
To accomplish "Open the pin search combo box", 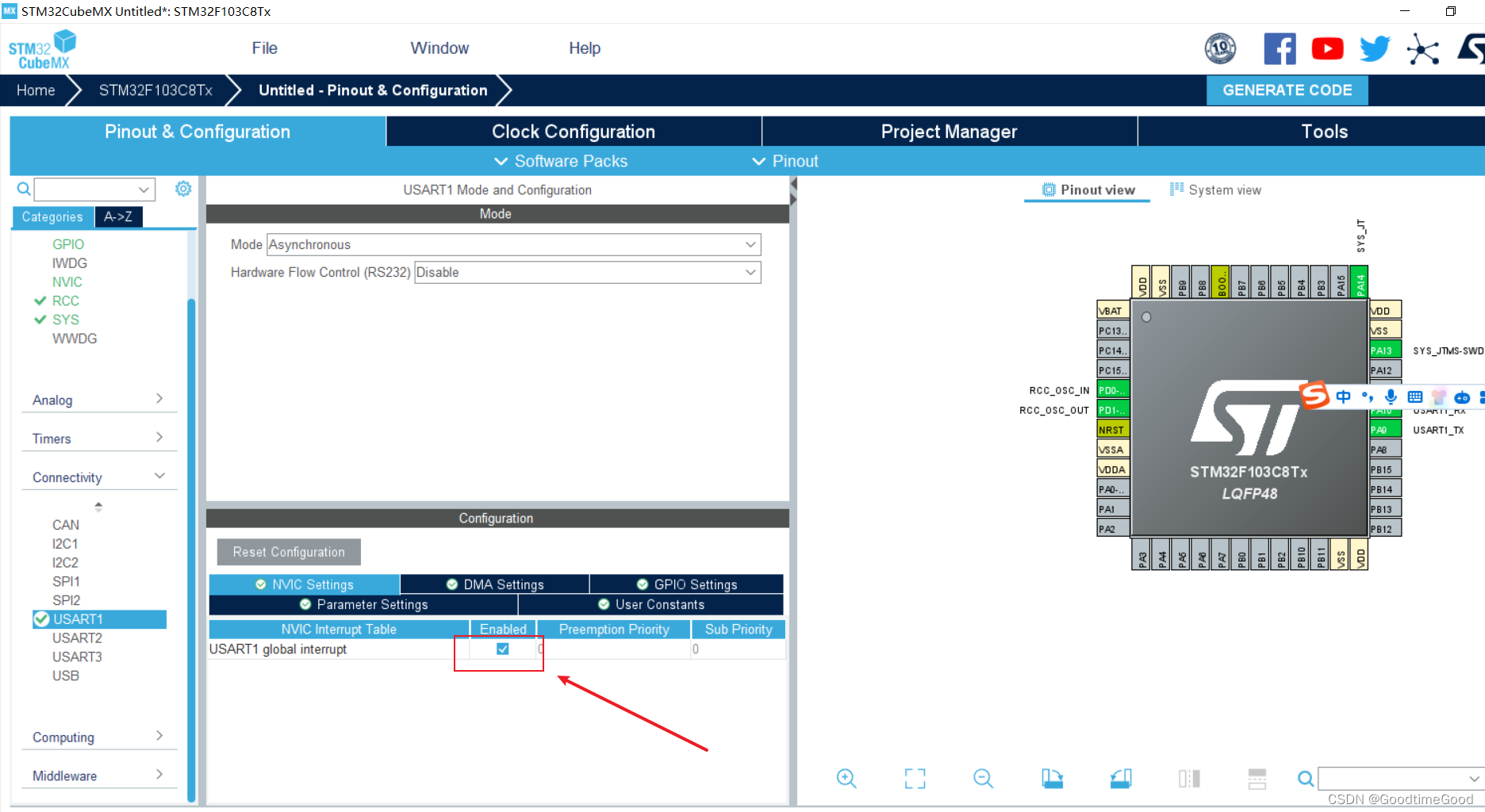I will click(x=1400, y=779).
